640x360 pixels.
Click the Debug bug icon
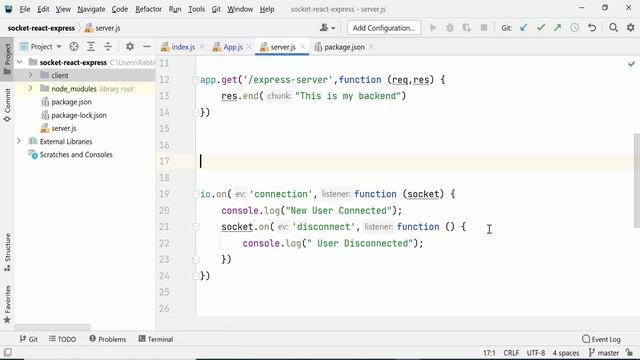click(450, 28)
